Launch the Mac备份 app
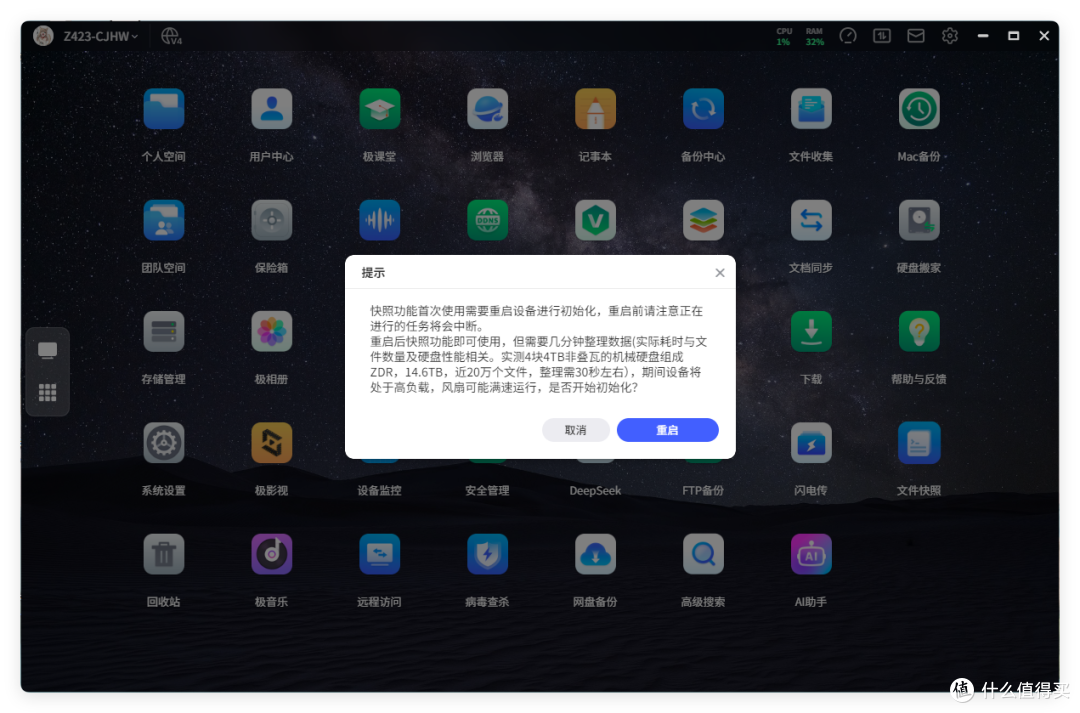1080x713 pixels. click(x=919, y=109)
